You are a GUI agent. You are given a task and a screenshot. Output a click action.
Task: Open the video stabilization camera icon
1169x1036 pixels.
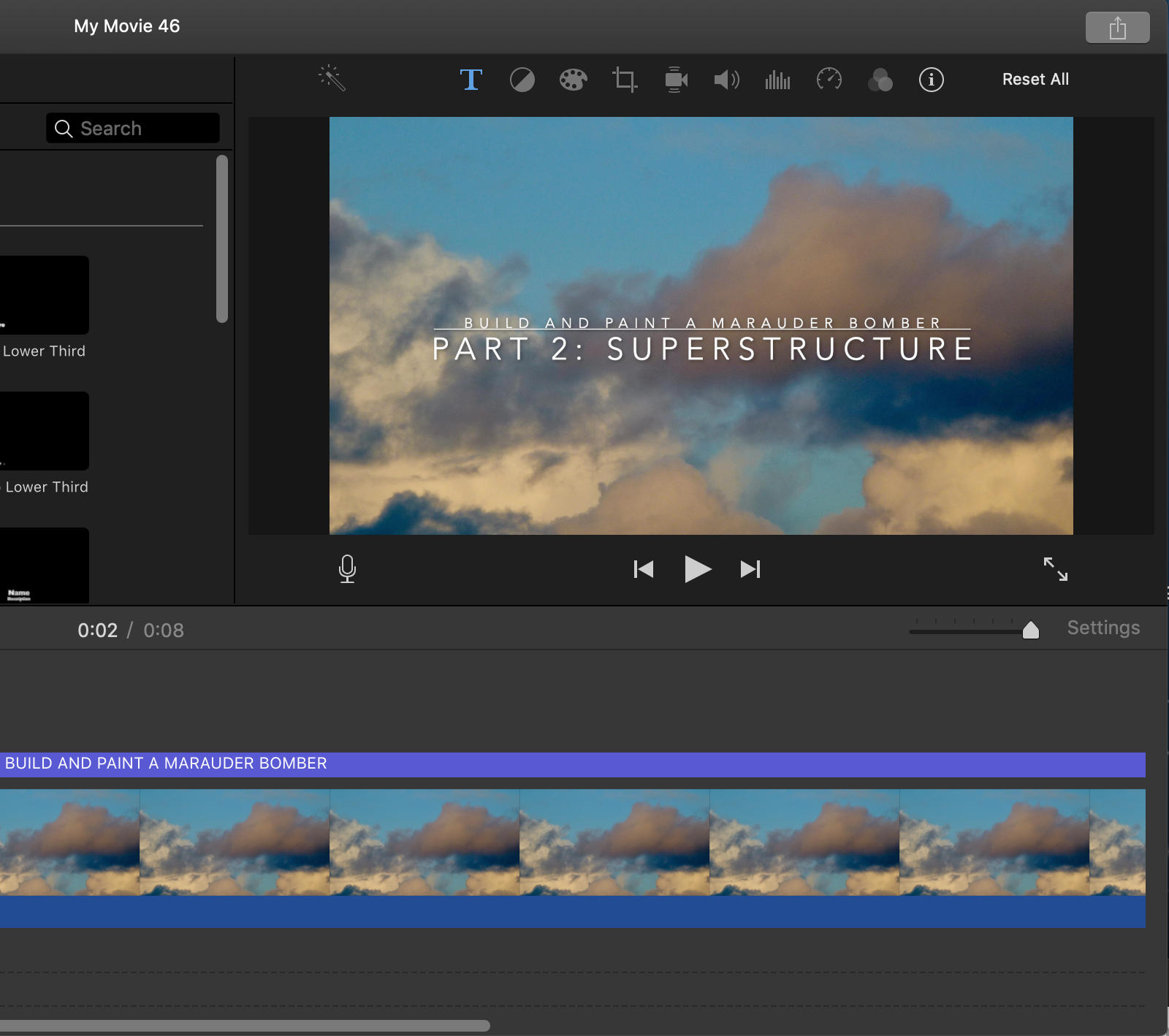pos(676,80)
